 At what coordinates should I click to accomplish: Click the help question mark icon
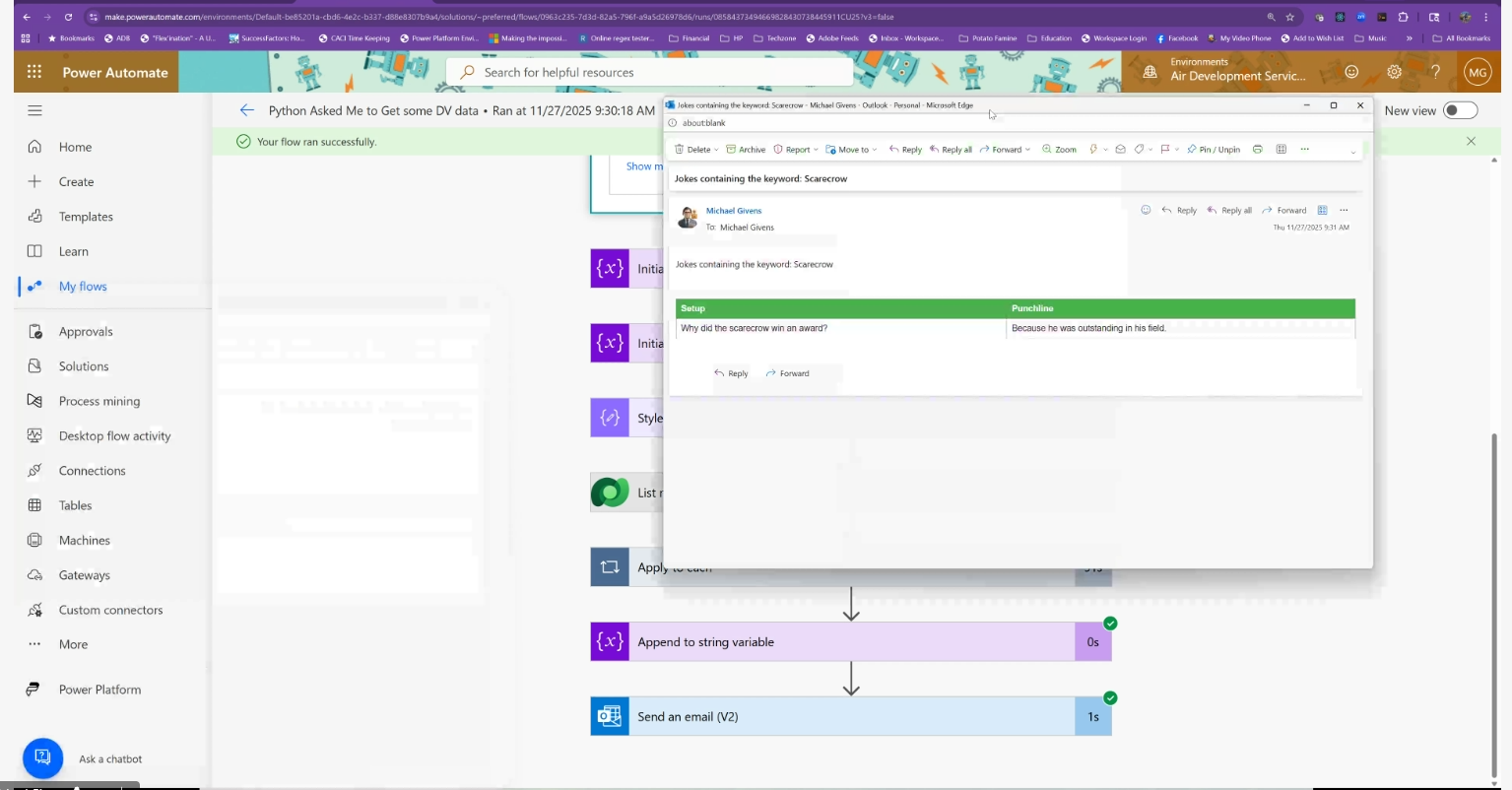click(1435, 72)
